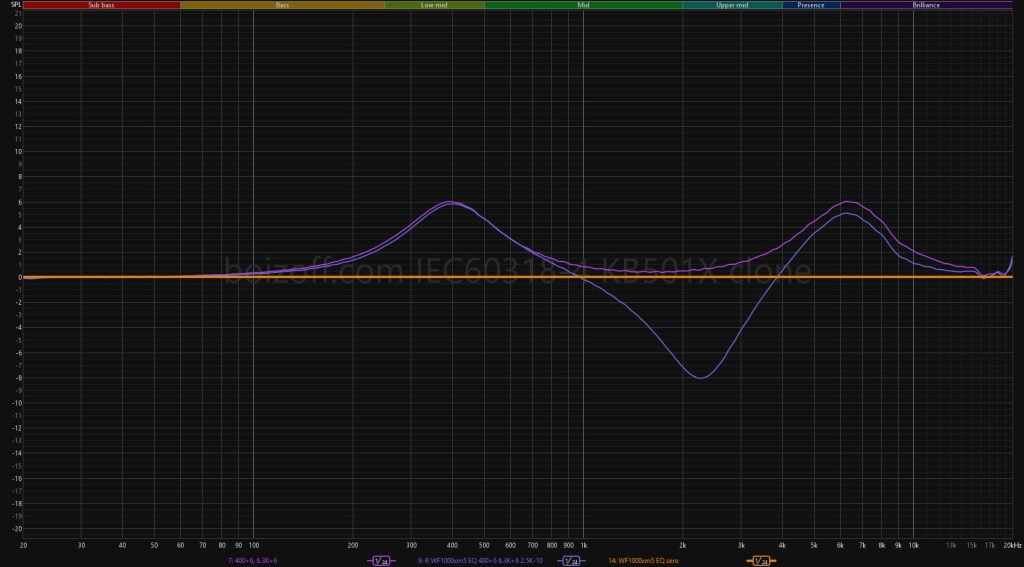Click the curve peak at 400 Hz

click(451, 202)
